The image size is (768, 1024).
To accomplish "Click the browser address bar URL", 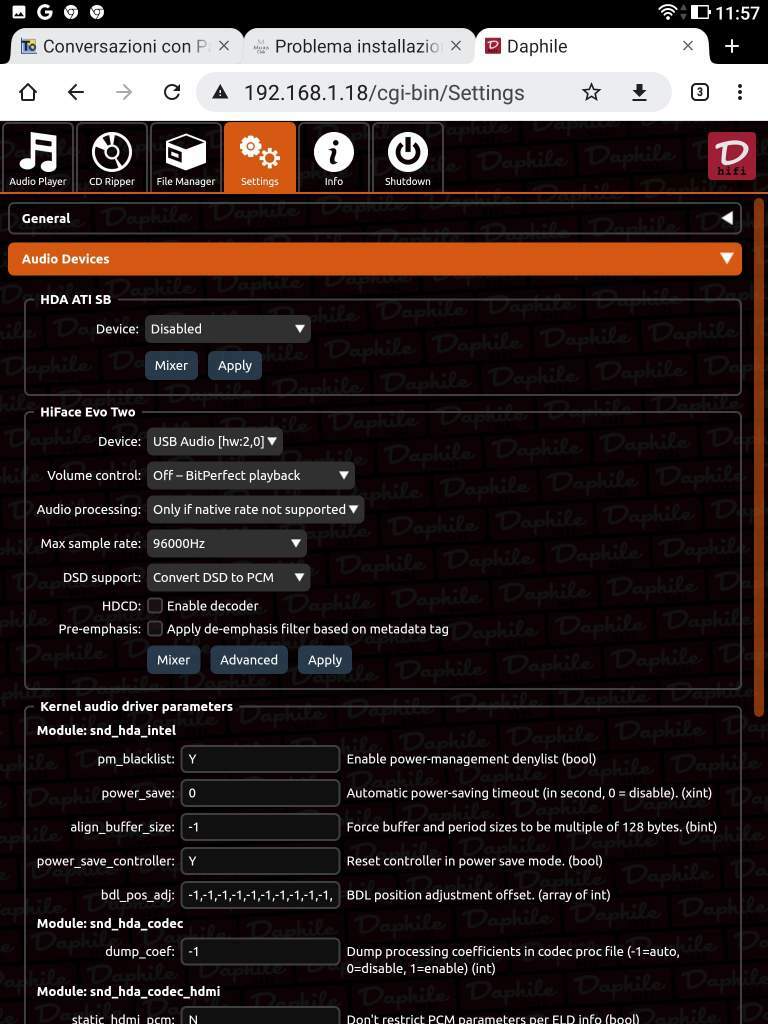I will [384, 93].
